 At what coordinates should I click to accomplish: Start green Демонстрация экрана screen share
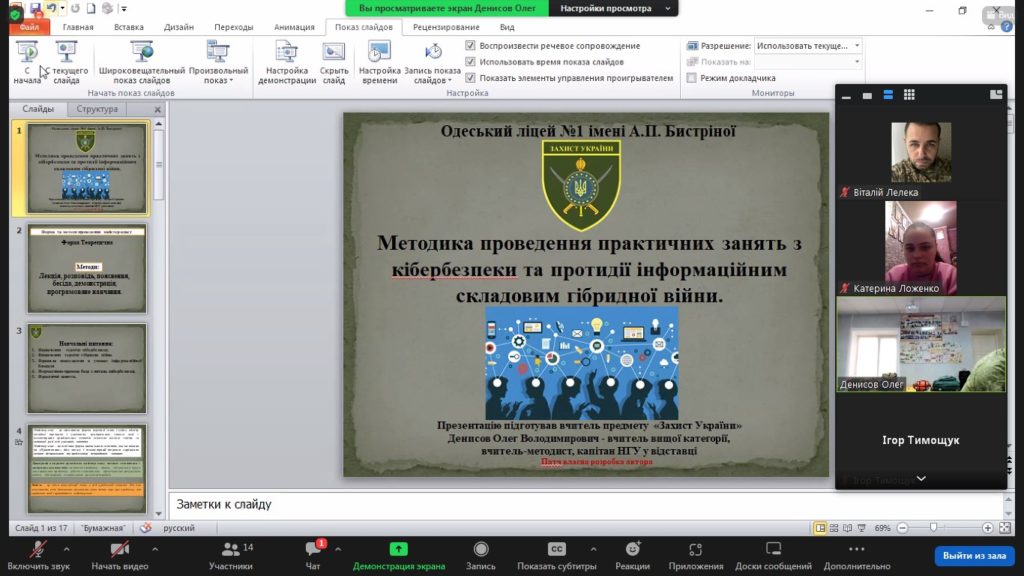pyautogui.click(x=398, y=549)
